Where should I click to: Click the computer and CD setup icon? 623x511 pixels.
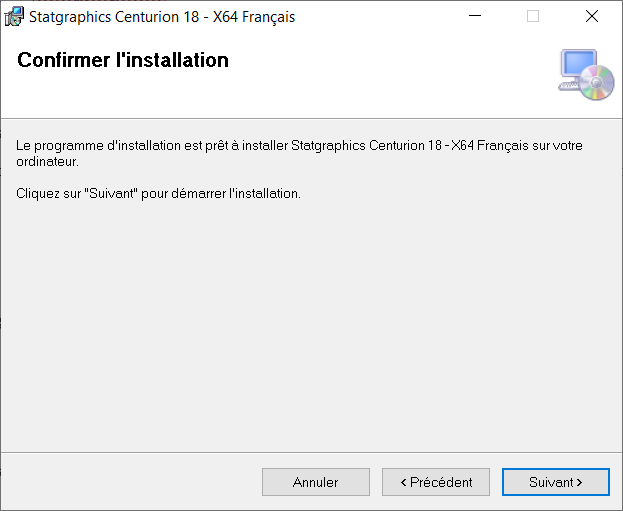tap(586, 74)
